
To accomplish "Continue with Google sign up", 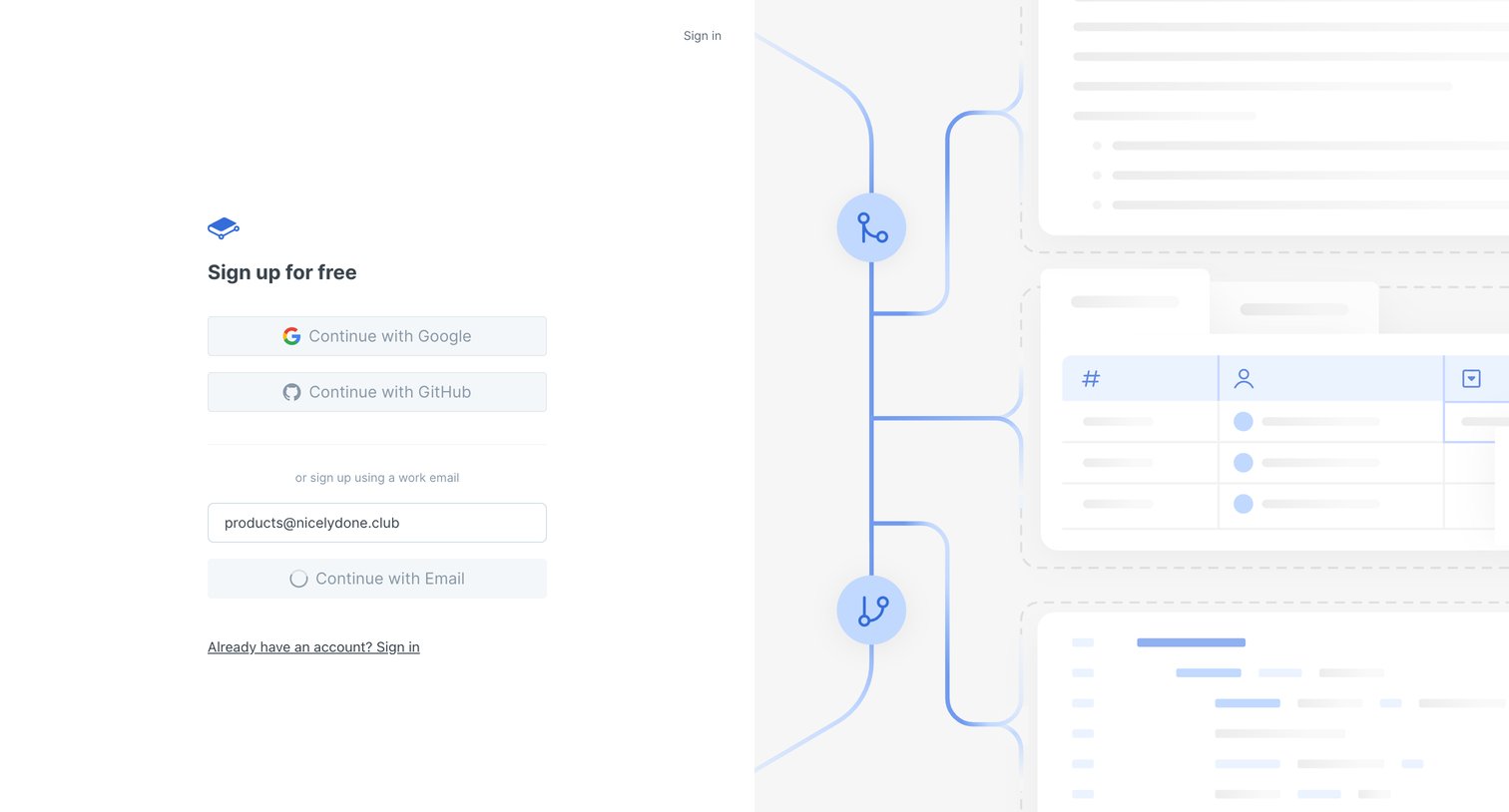I will click(x=377, y=336).
